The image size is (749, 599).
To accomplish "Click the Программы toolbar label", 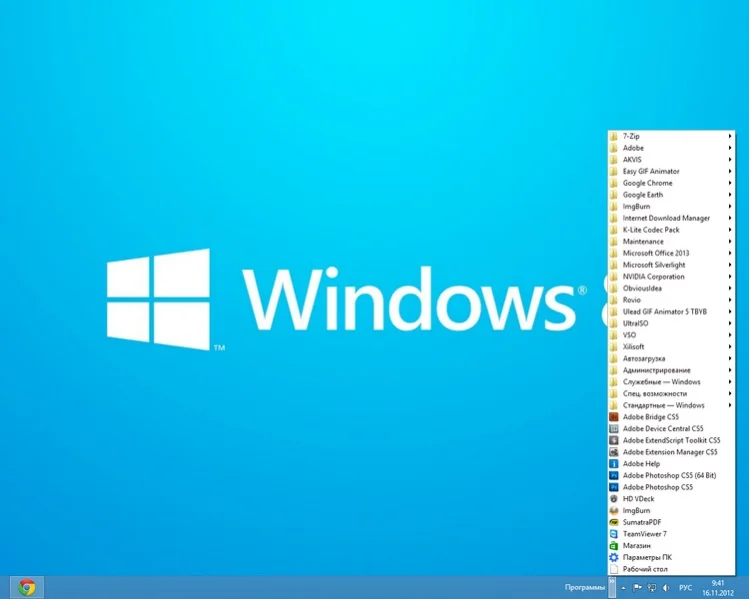I will [x=585, y=588].
